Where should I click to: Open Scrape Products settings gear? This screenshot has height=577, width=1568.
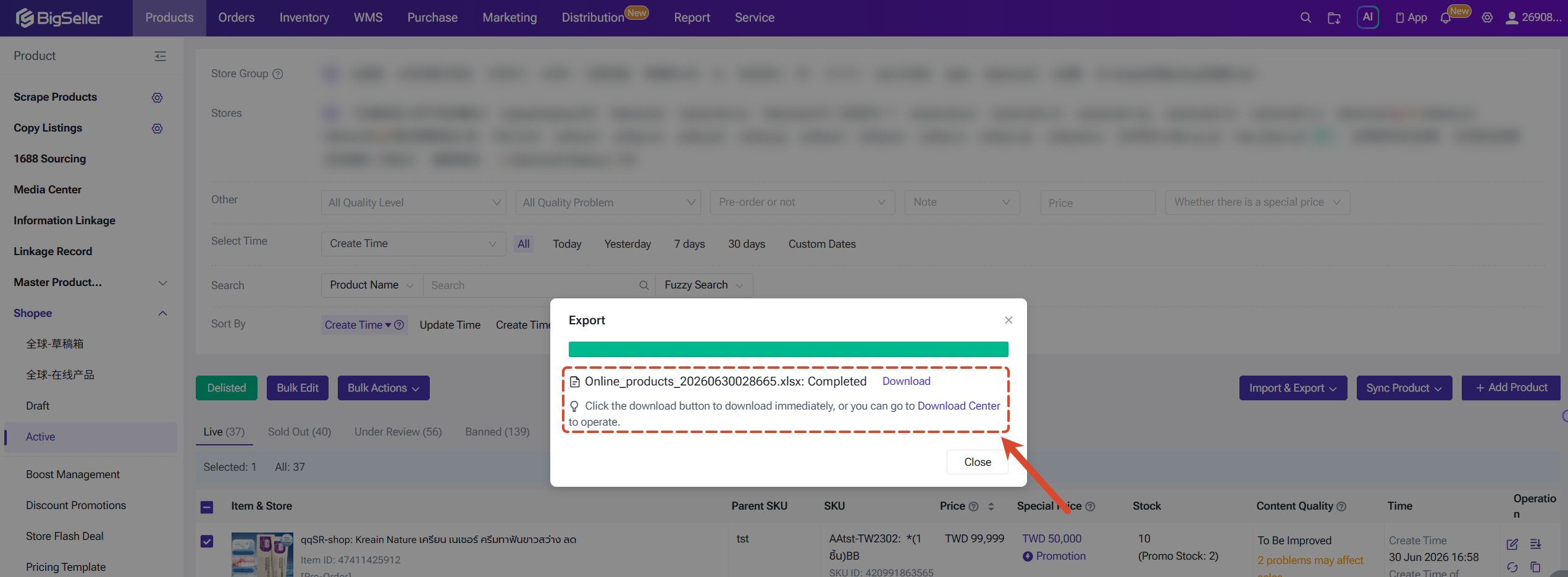(157, 98)
